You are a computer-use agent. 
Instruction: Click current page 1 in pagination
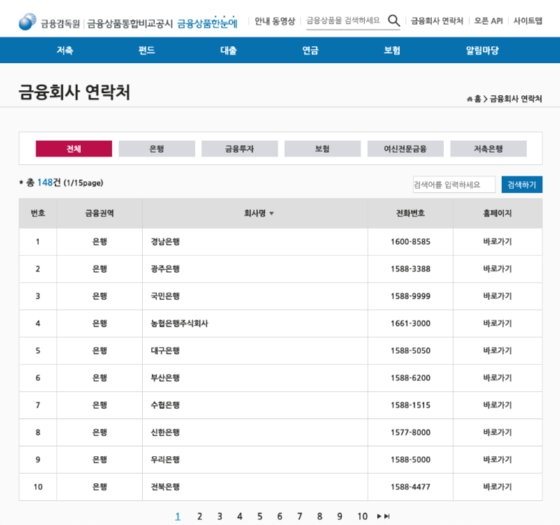point(178,516)
